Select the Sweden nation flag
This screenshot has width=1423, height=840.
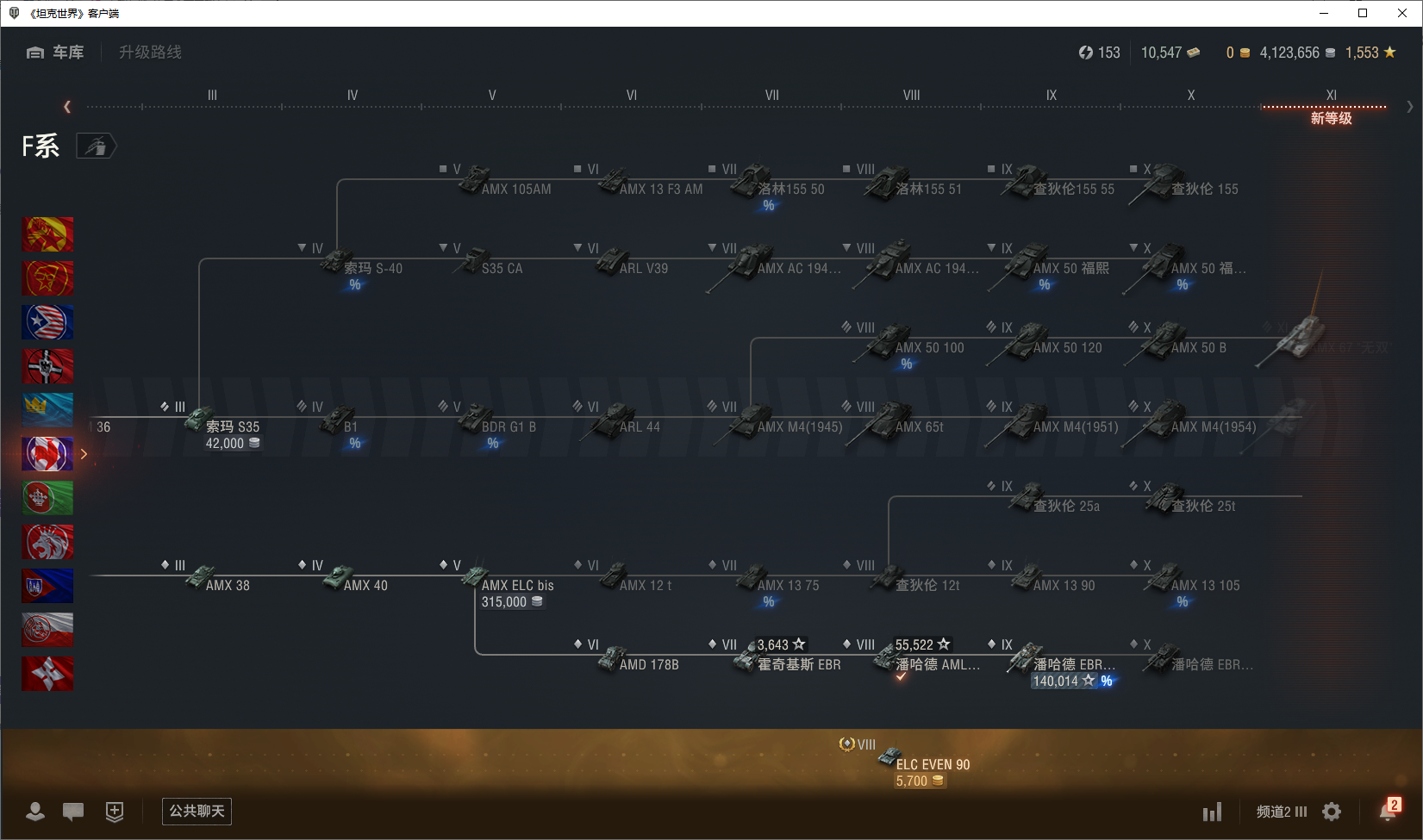(x=47, y=410)
